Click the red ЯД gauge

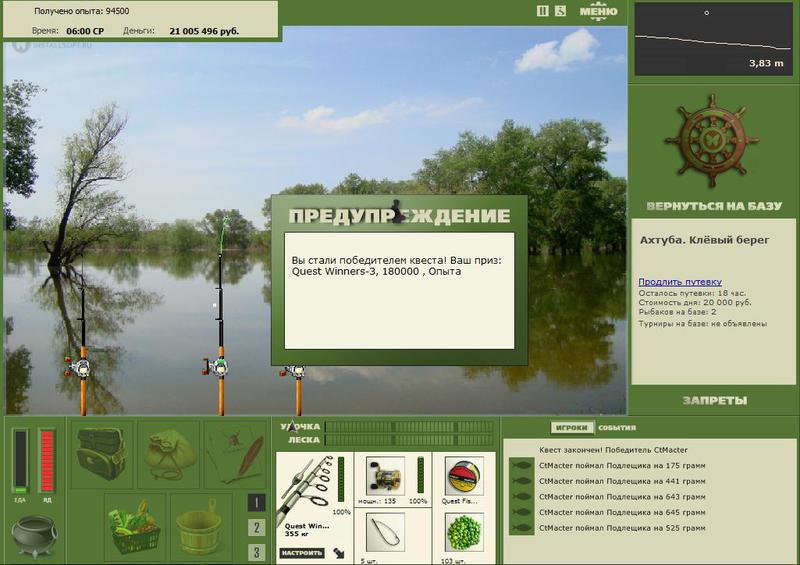click(47, 461)
